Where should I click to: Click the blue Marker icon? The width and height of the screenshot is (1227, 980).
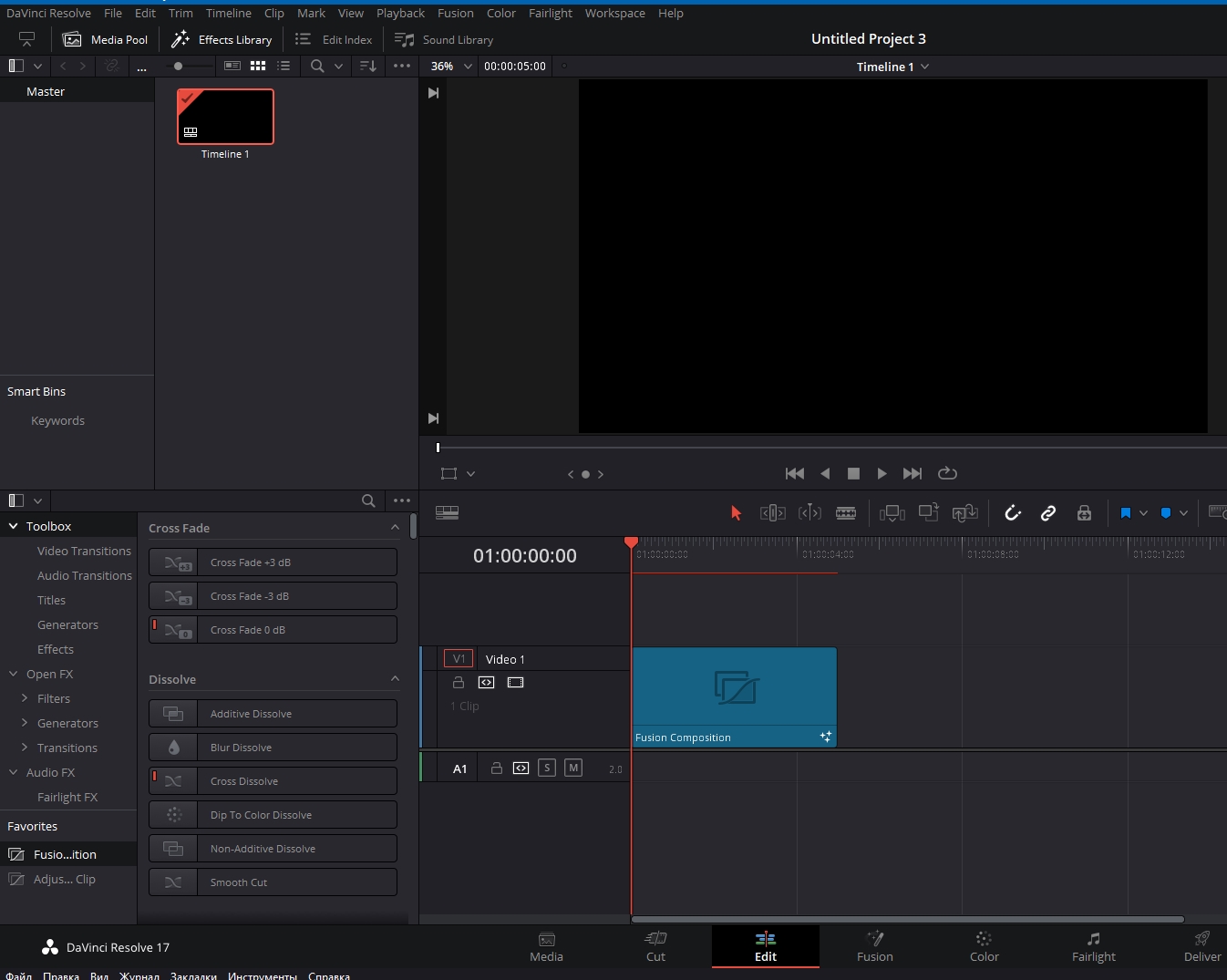pyautogui.click(x=1165, y=513)
